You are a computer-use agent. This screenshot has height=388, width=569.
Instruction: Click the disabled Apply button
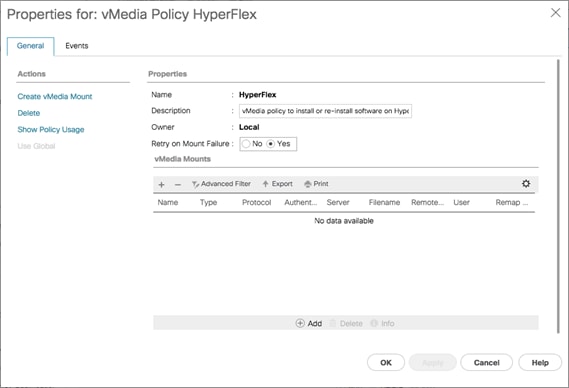pos(433,363)
